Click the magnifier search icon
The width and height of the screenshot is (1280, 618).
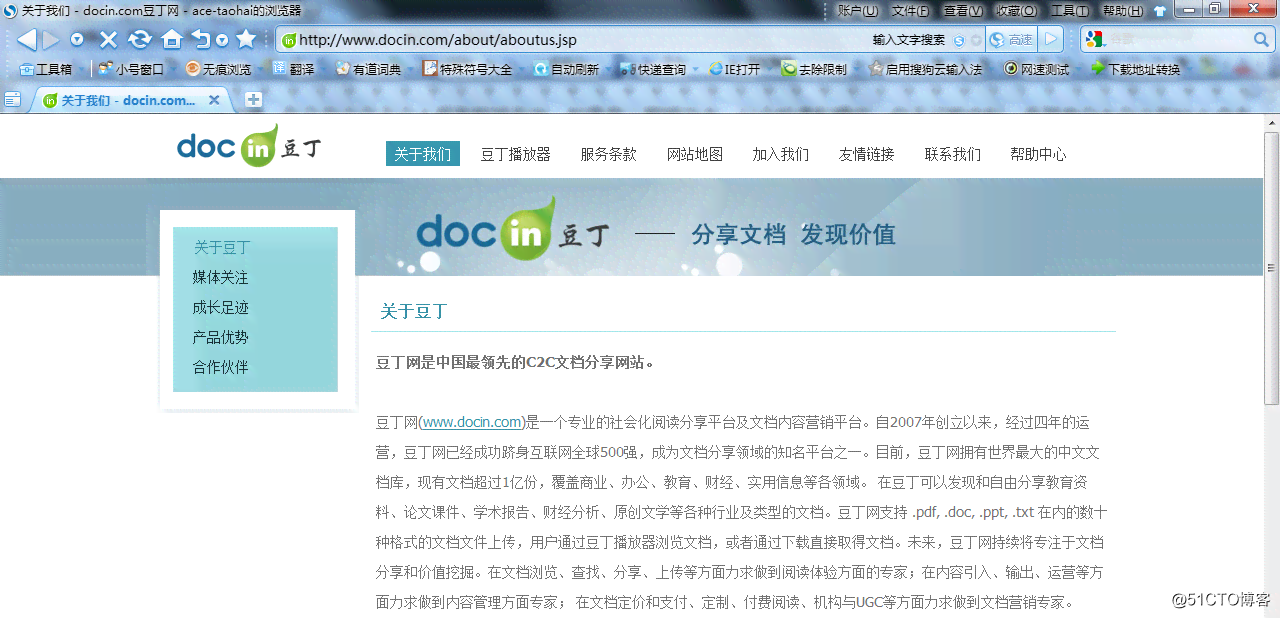[x=1262, y=40]
